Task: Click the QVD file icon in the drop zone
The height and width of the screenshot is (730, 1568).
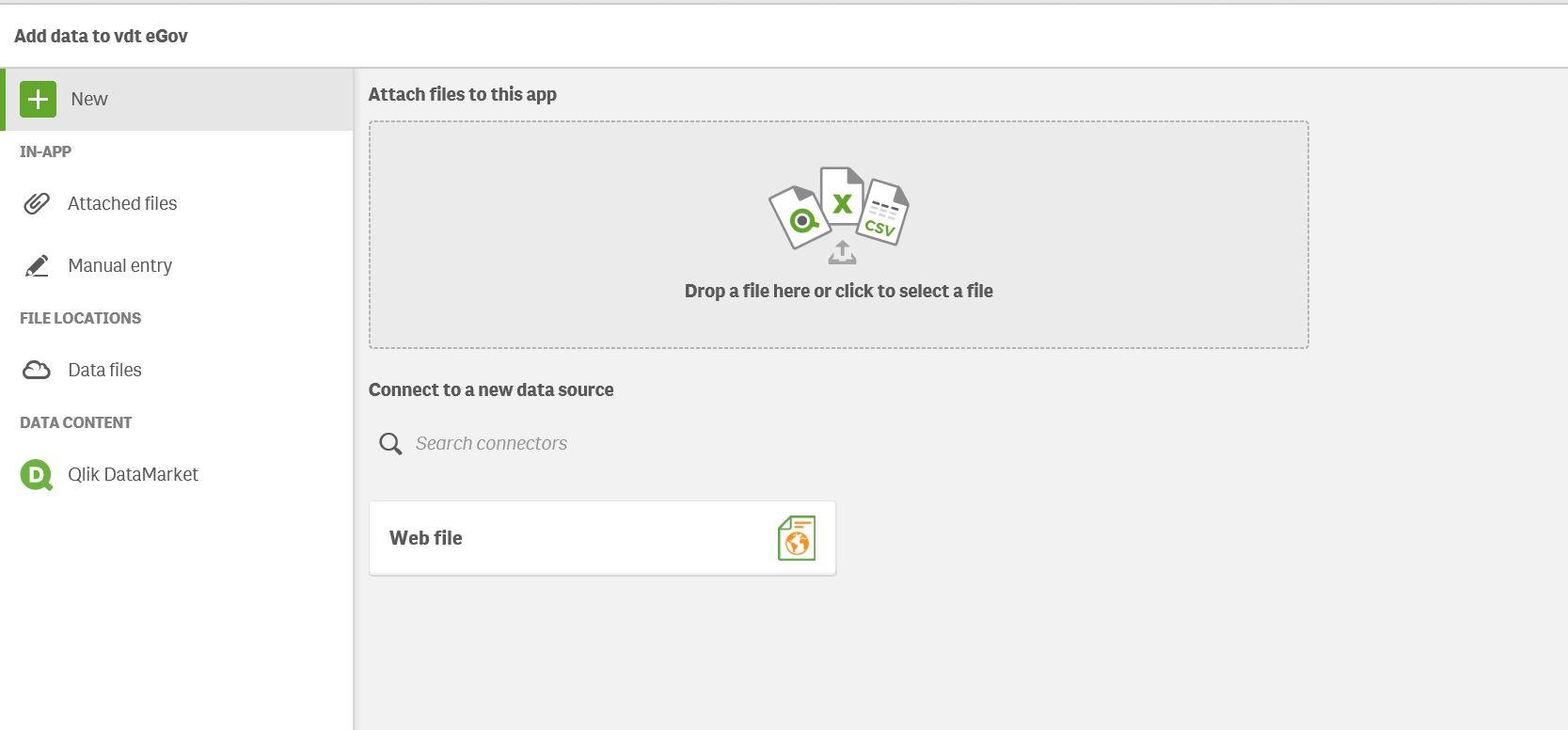Action: point(799,218)
